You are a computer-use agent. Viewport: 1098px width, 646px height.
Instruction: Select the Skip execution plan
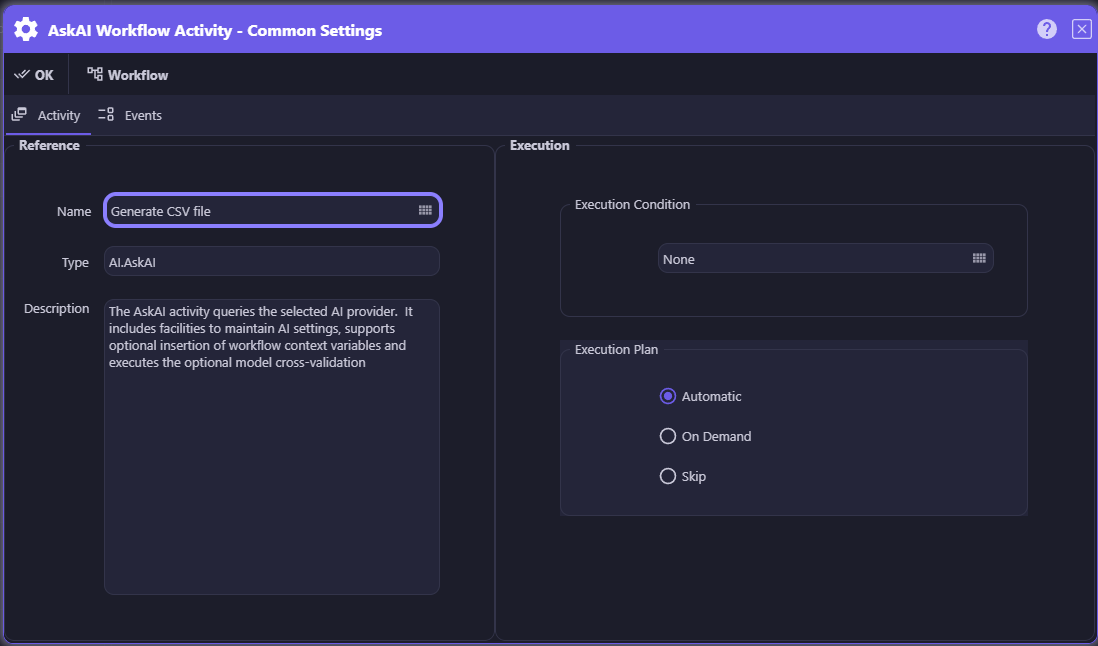point(683,476)
